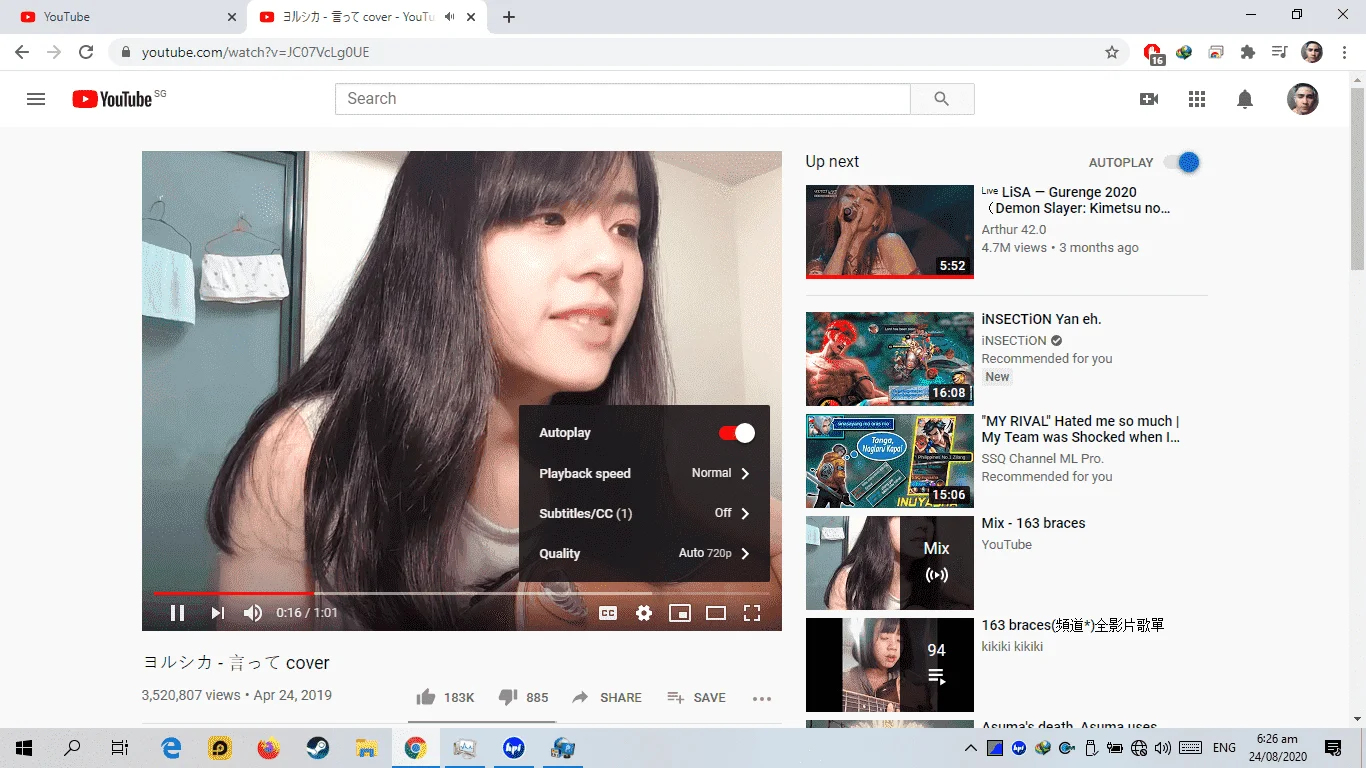Open miniplayer mode icon in the player
Screen dimensions: 1366x768
[680, 613]
